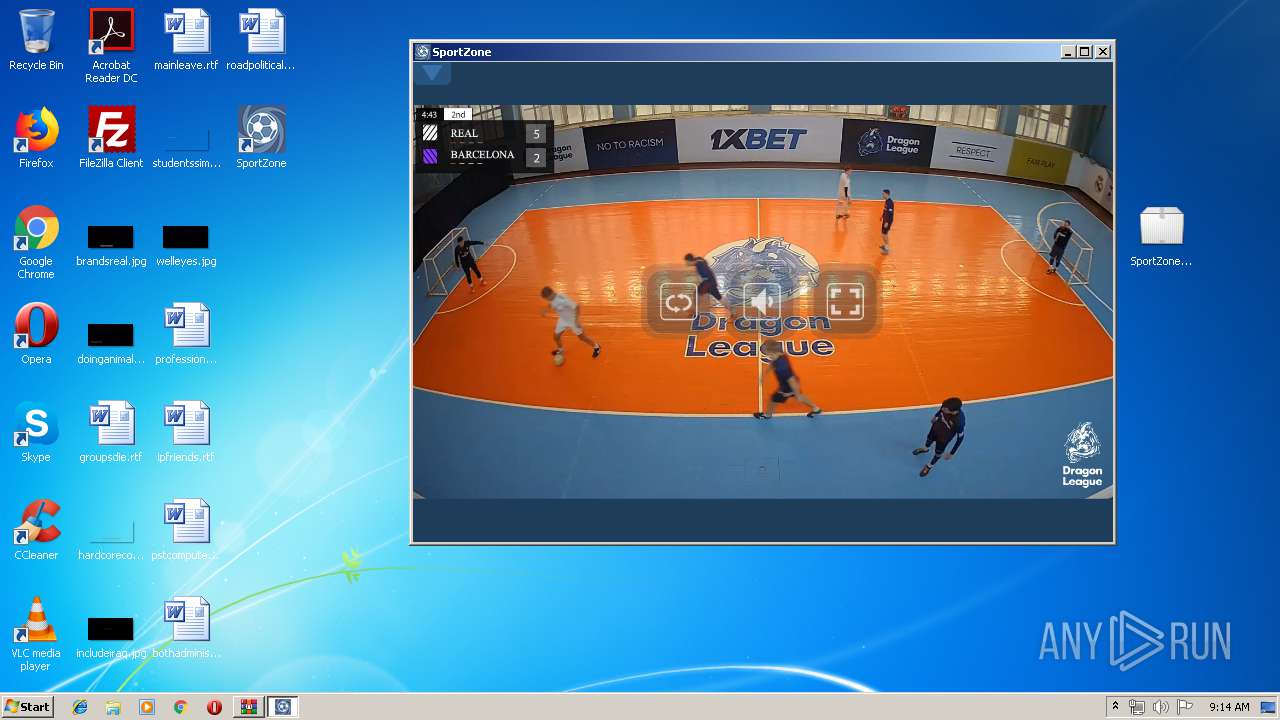This screenshot has height=720, width=1280.
Task: Click the REAL team name on the scoreboard
Action: tap(464, 133)
